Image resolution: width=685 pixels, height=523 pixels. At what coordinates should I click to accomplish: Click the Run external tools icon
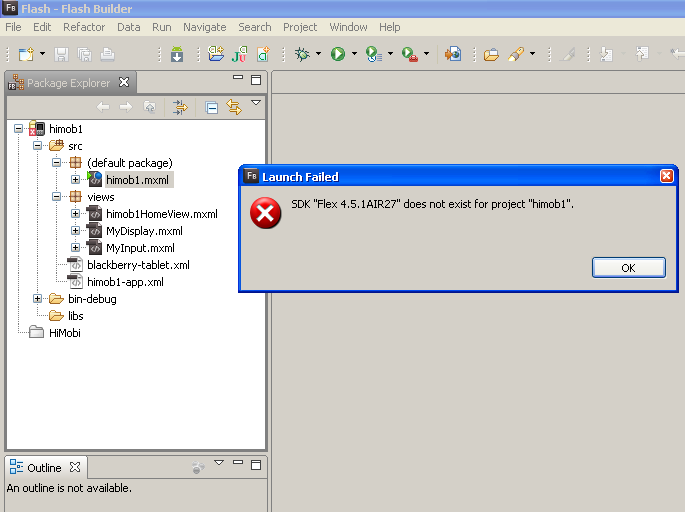[x=410, y=54]
